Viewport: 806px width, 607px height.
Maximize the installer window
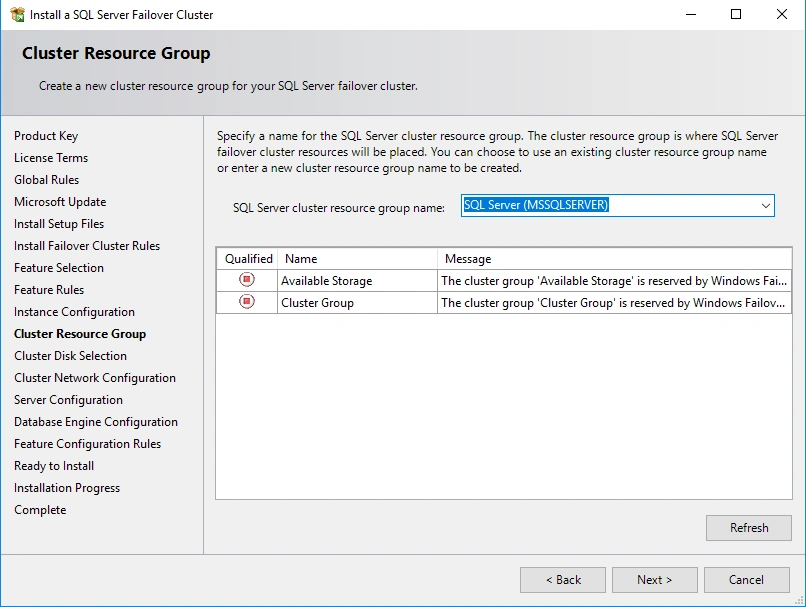[736, 14]
